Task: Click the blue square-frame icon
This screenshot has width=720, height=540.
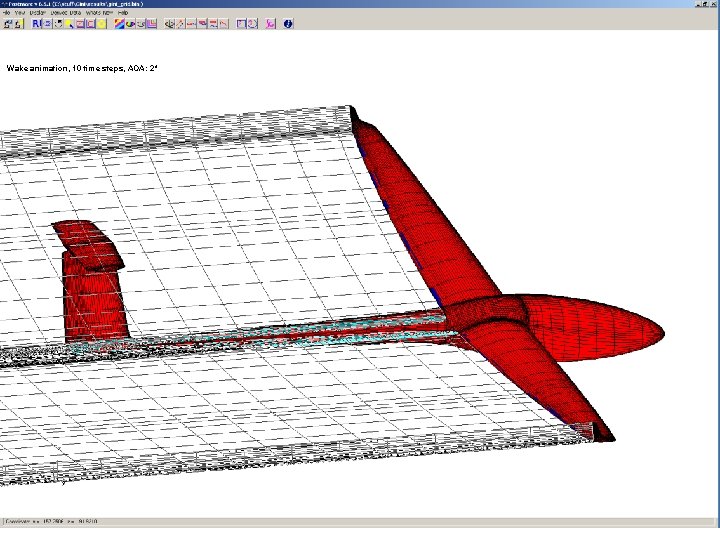Action: click(242, 23)
